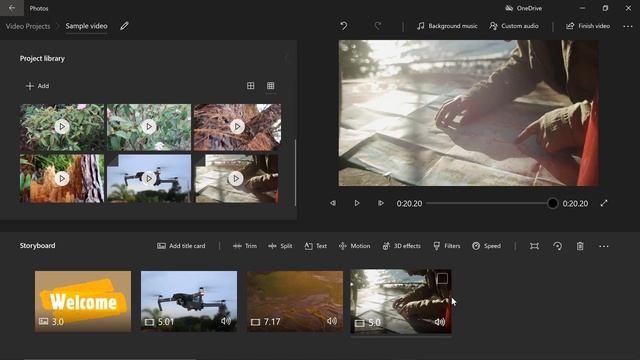Mute audio on the map storyboard clip

[440, 322]
